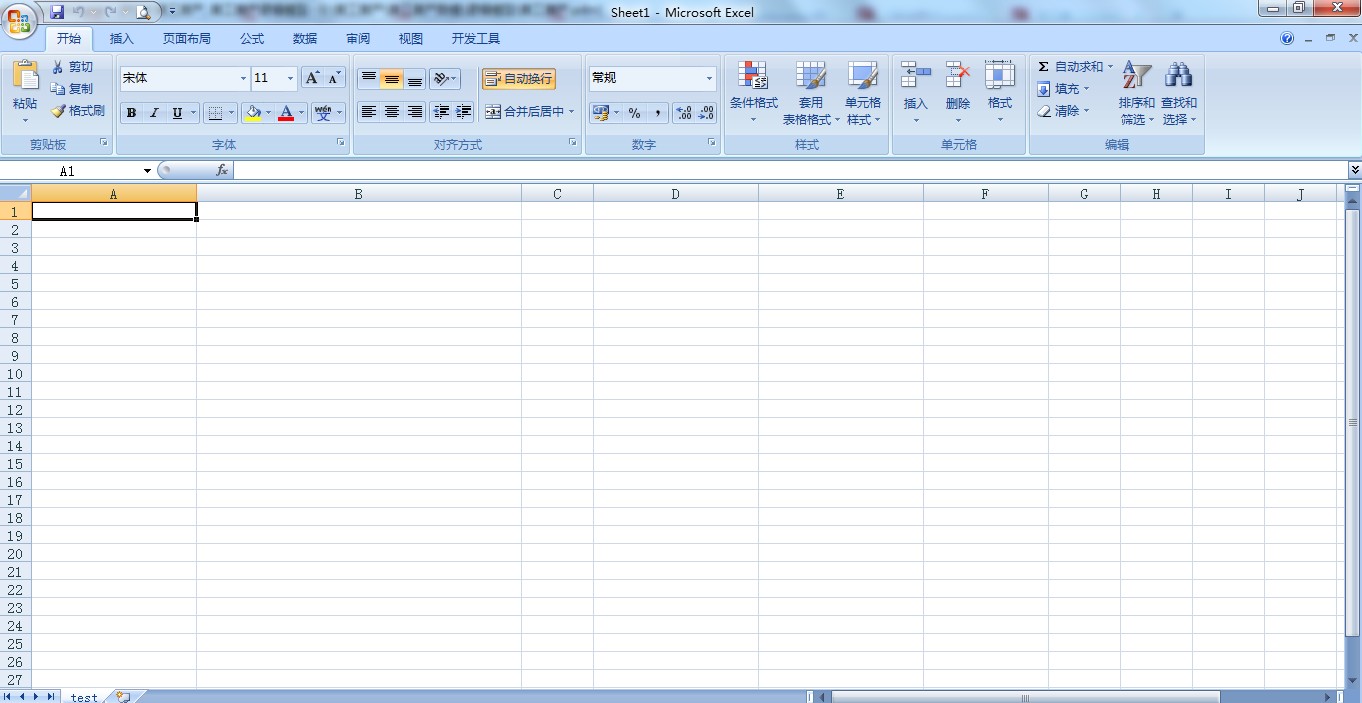Image resolution: width=1362 pixels, height=703 pixels.
Task: Open the font size 11 dropdown
Action: coord(291,78)
